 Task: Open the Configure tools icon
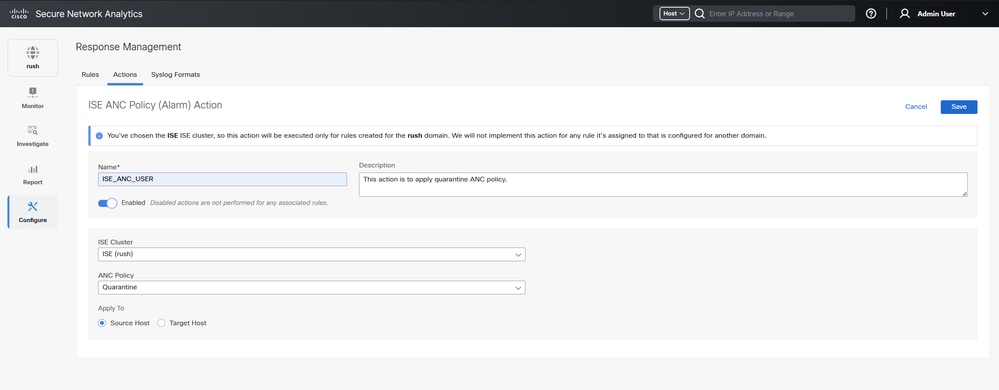click(x=32, y=206)
